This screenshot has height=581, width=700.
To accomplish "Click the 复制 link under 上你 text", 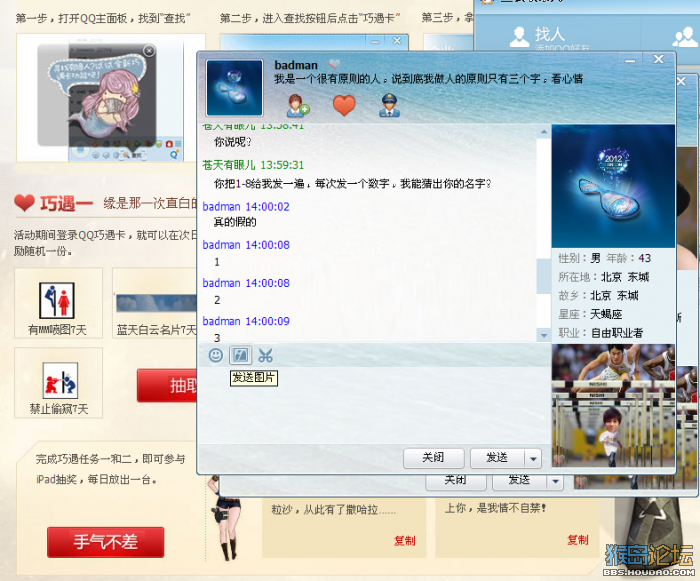I will coord(578,540).
